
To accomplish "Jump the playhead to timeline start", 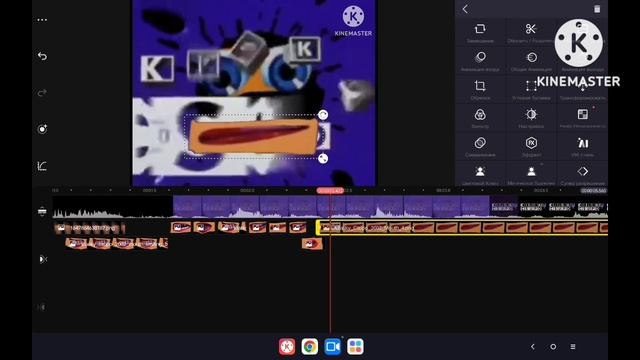I will click(42, 307).
